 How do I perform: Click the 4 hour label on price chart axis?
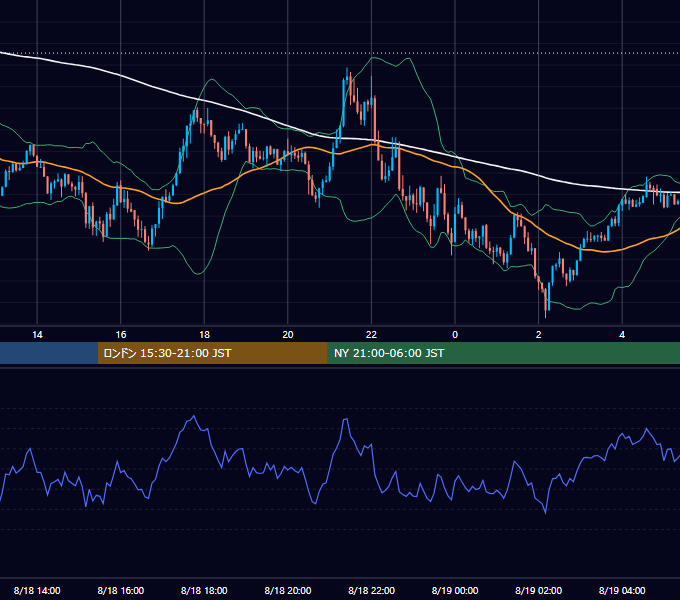622,335
